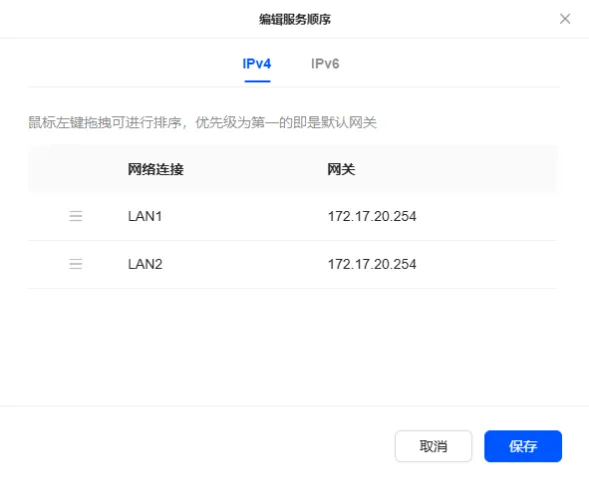
Task: Click the empty space right of LAN1's gateway
Action: click(486, 216)
